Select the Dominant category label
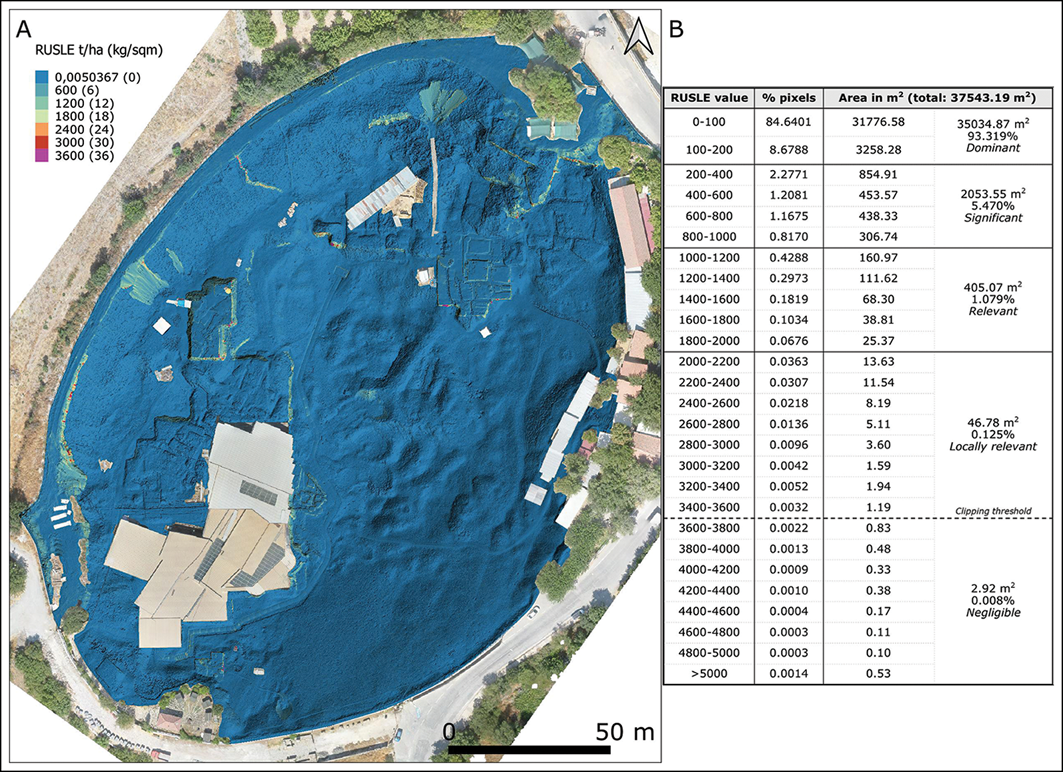The image size is (1063, 772). pos(992,148)
